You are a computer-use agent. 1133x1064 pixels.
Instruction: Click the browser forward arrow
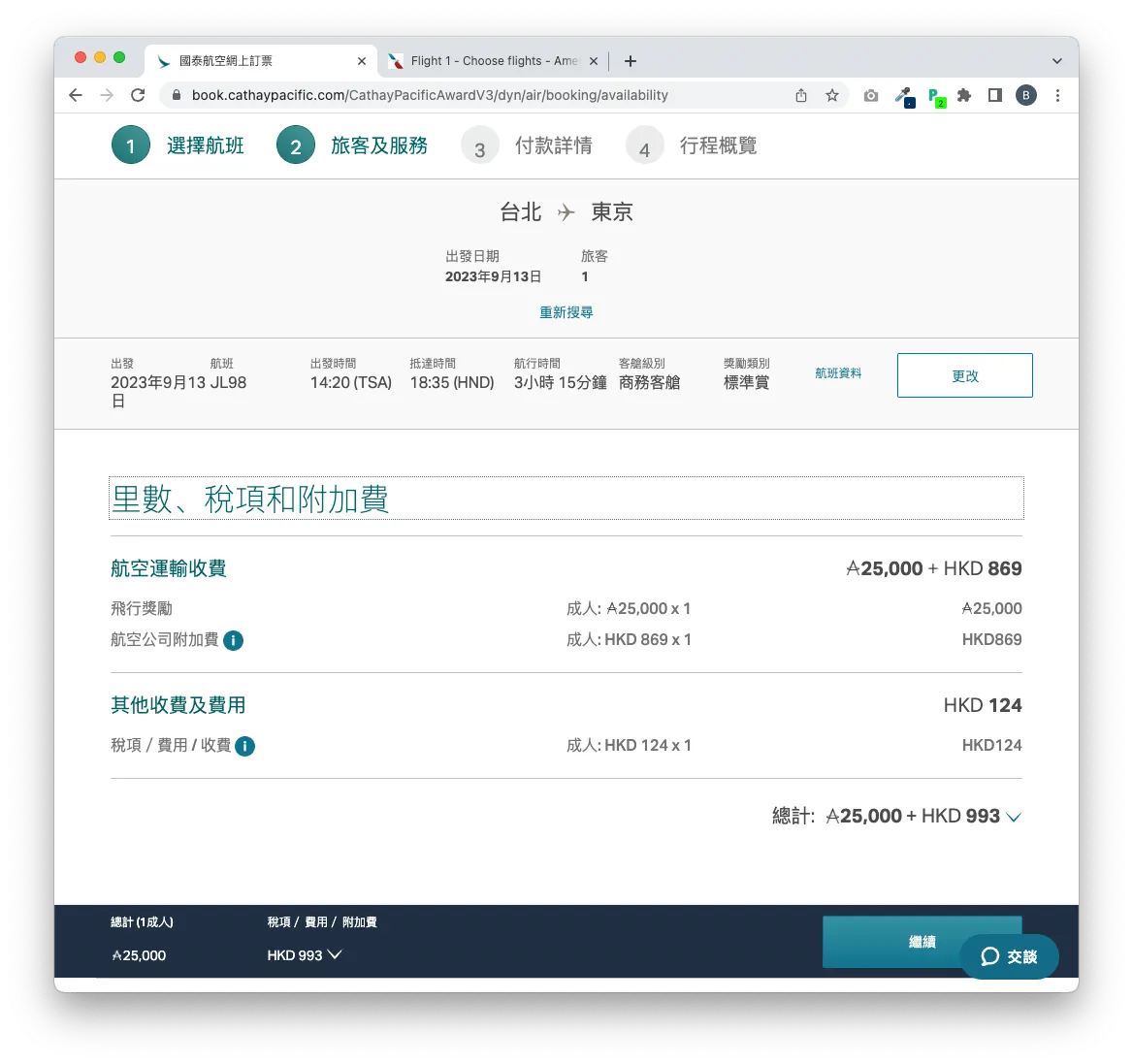tap(107, 95)
